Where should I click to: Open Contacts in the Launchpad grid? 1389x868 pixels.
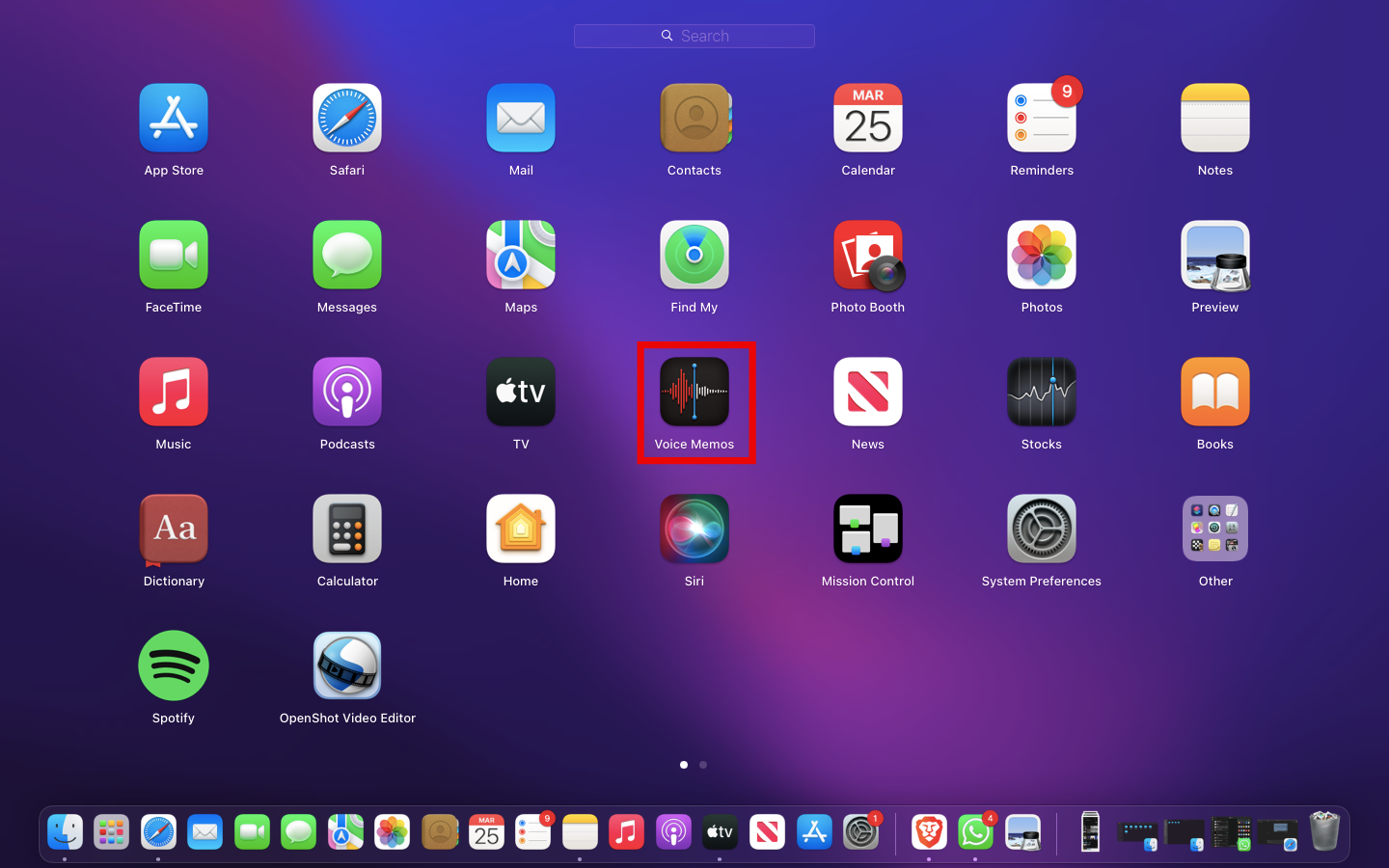(694, 119)
